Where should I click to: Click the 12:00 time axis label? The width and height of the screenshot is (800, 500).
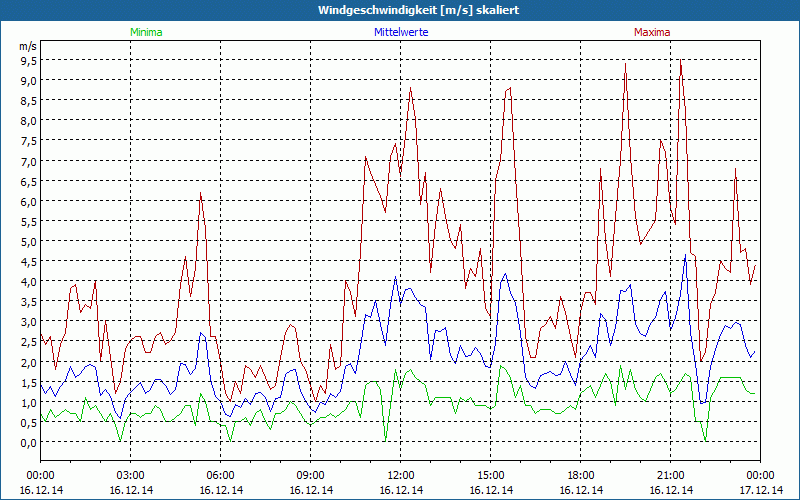point(401,476)
